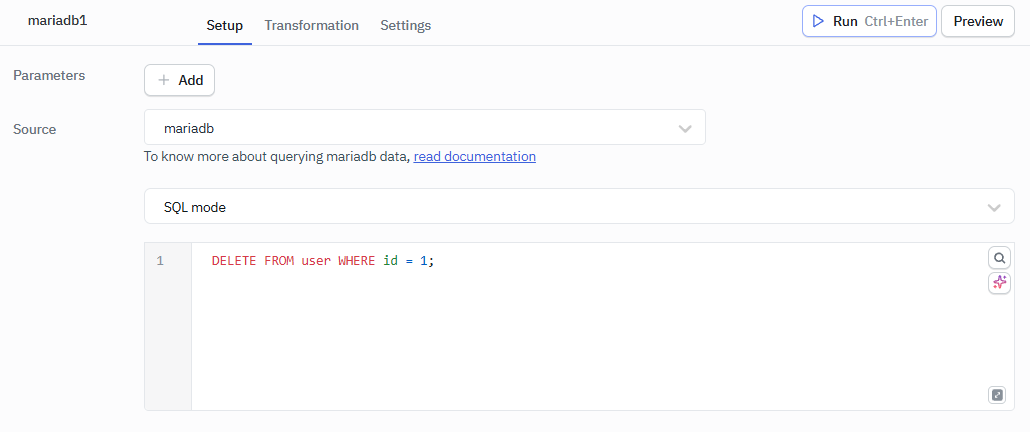
Task: Click the chevron arrow on SQL mode selector
Action: coord(993,207)
